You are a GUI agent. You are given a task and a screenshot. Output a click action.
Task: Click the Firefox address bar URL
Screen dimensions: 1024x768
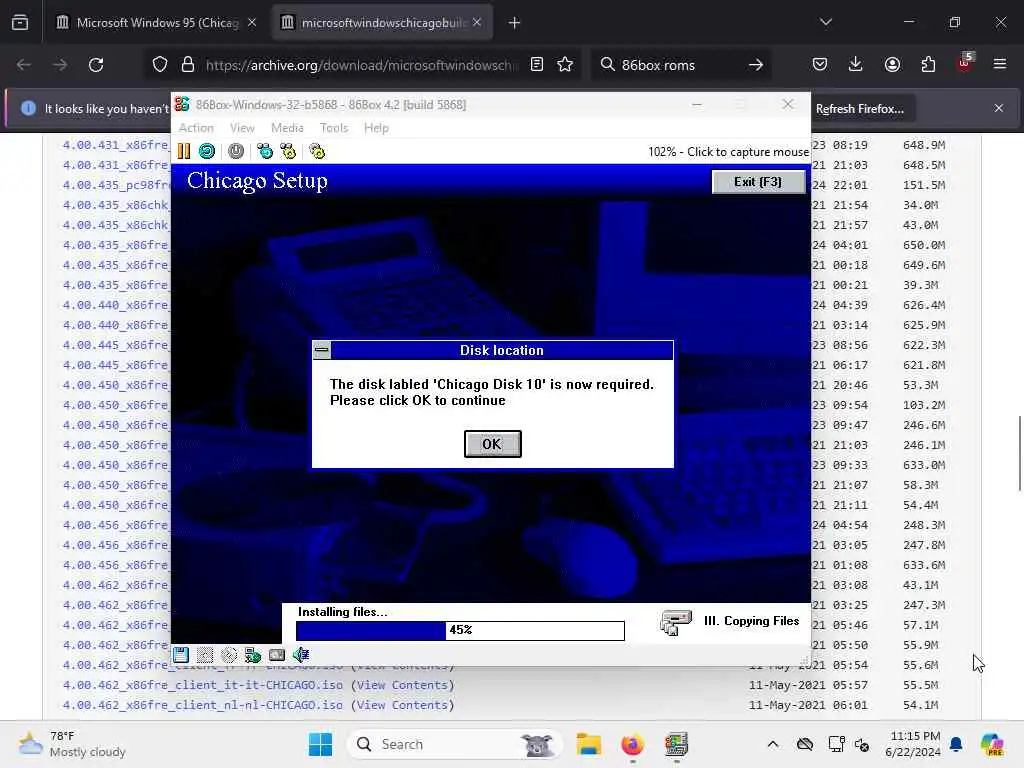click(362, 65)
